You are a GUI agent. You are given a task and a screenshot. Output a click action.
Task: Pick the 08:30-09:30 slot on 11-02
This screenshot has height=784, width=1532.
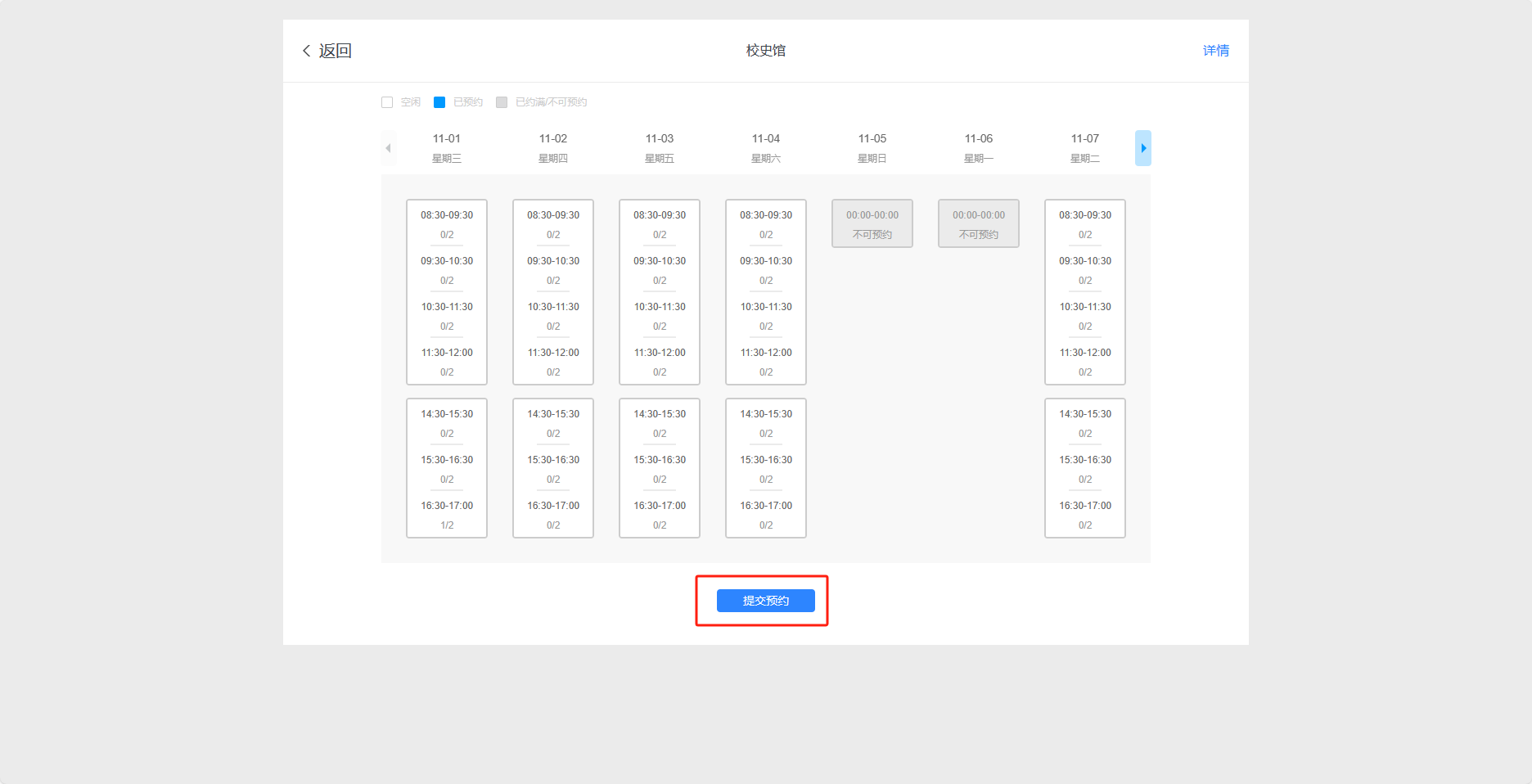click(553, 224)
